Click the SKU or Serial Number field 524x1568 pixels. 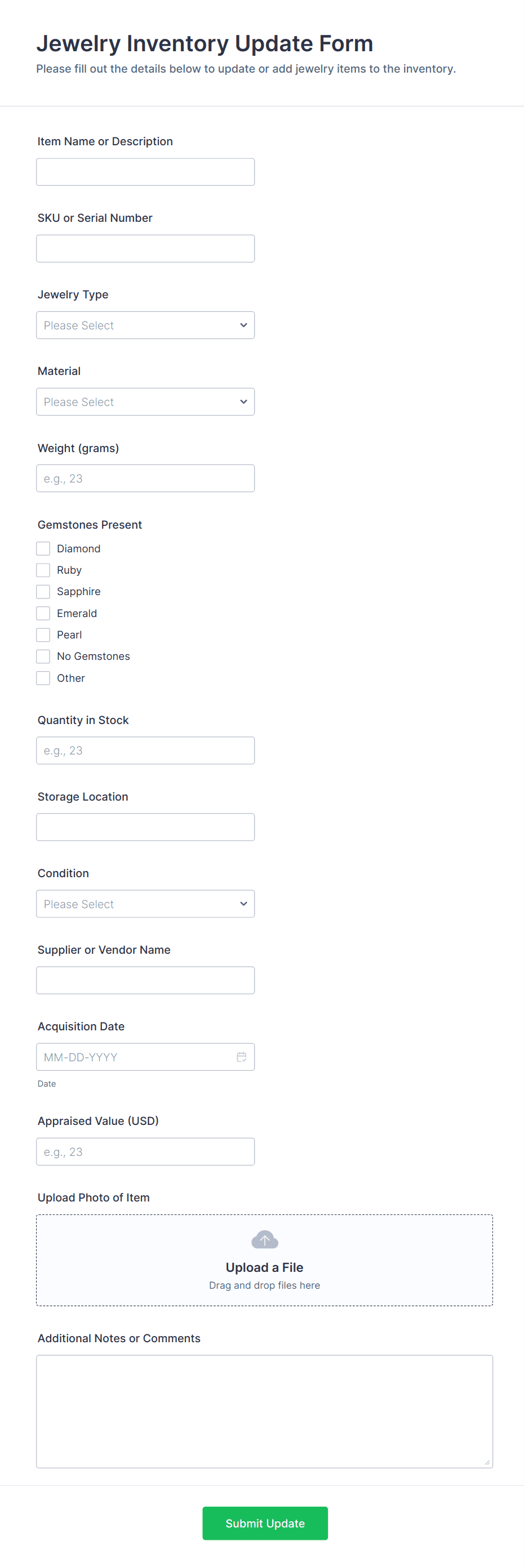(145, 249)
